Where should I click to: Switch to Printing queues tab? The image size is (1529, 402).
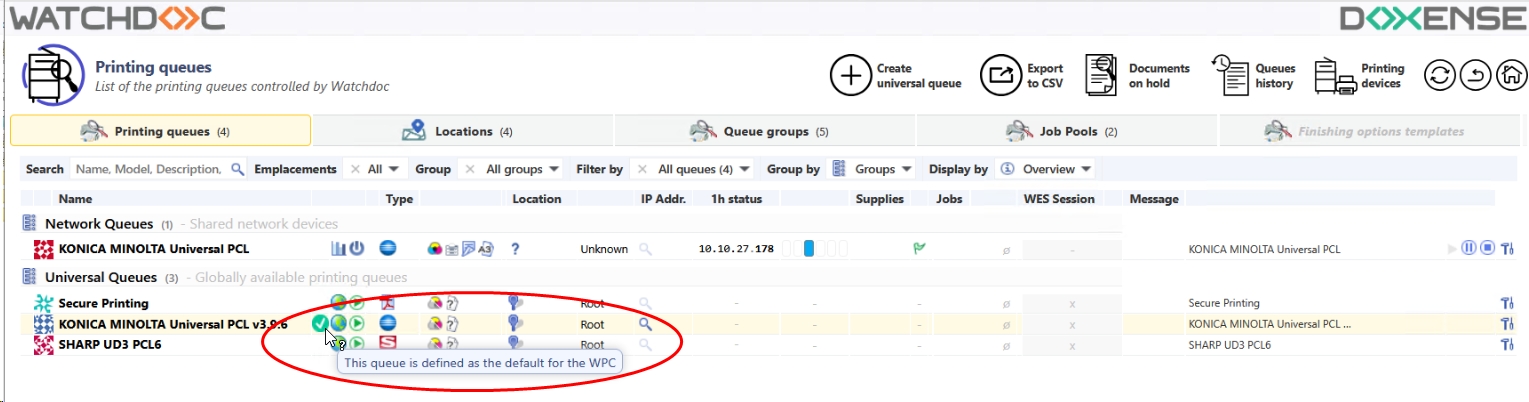161,131
